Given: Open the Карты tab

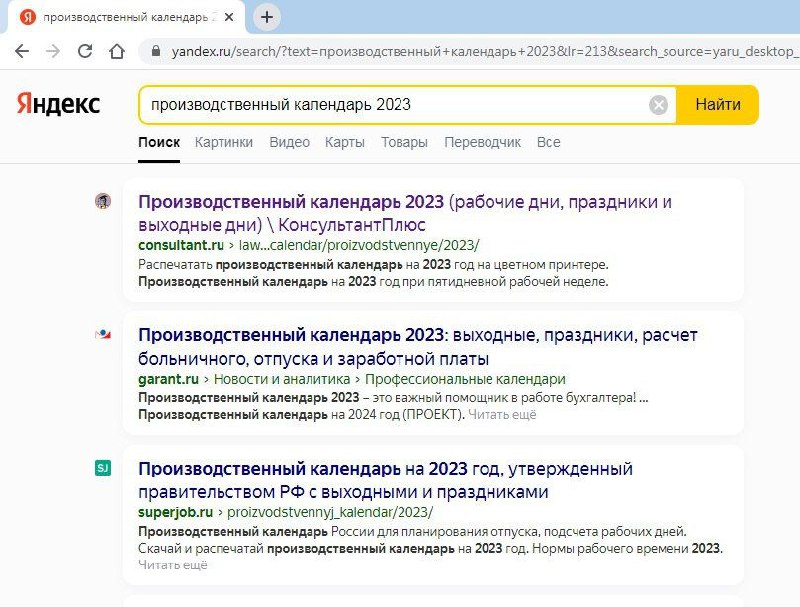Looking at the screenshot, I should tap(344, 142).
